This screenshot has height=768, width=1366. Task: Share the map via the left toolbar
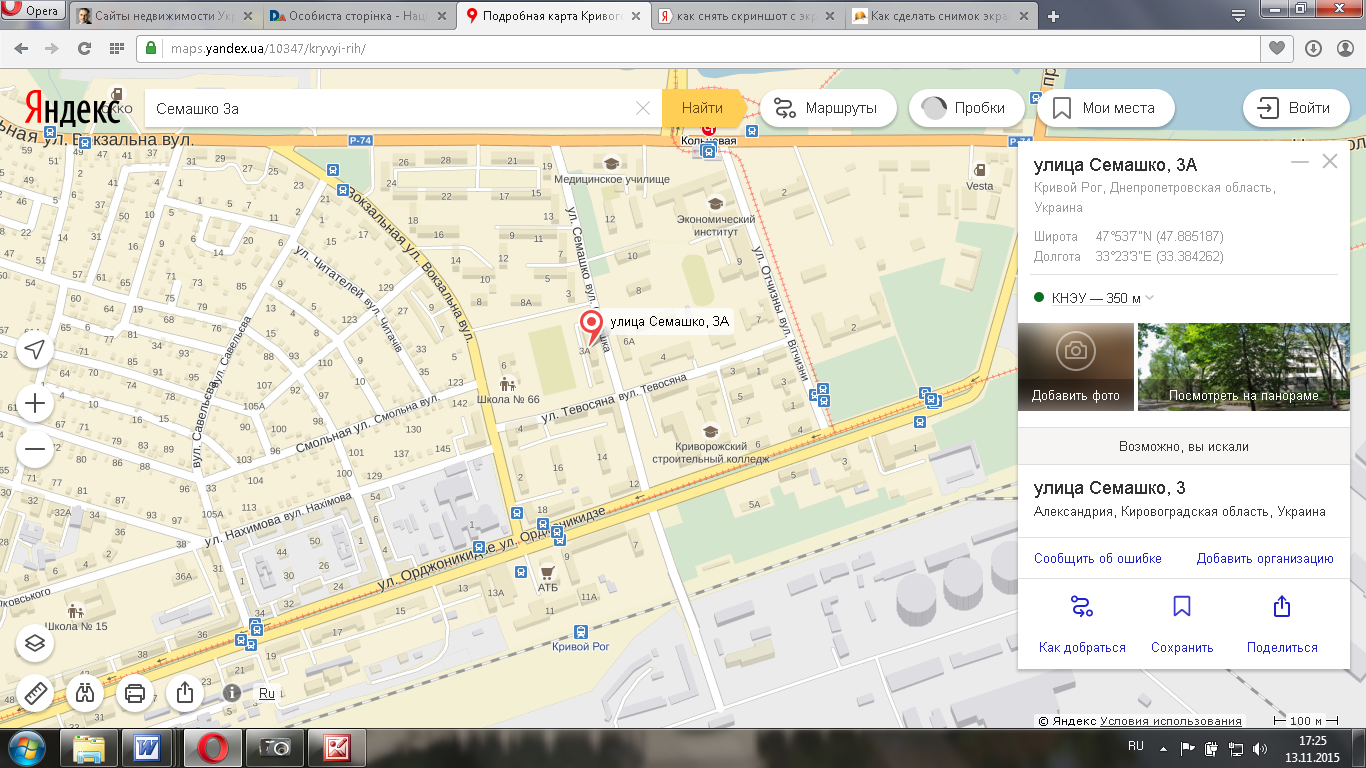click(185, 692)
